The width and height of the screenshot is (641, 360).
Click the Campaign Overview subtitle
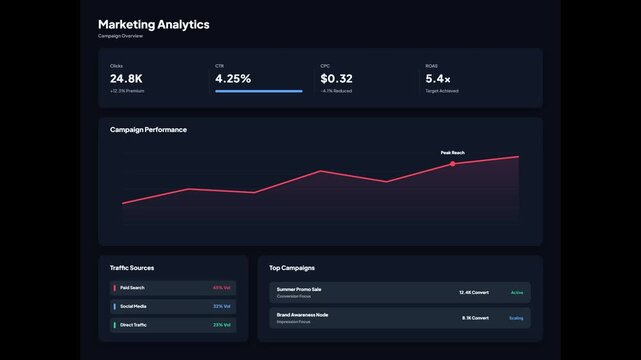(x=121, y=36)
